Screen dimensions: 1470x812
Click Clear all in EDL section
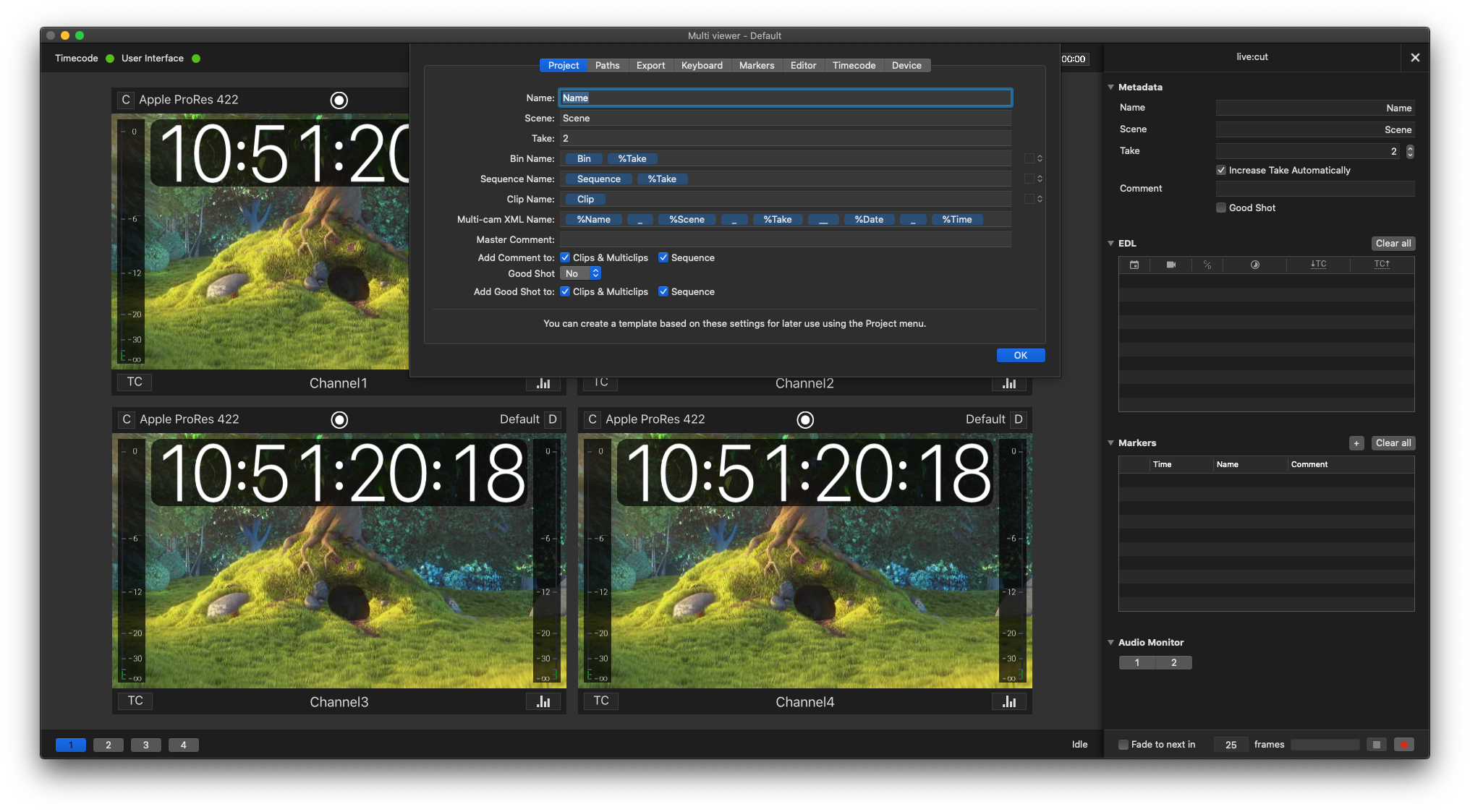[x=1393, y=244]
